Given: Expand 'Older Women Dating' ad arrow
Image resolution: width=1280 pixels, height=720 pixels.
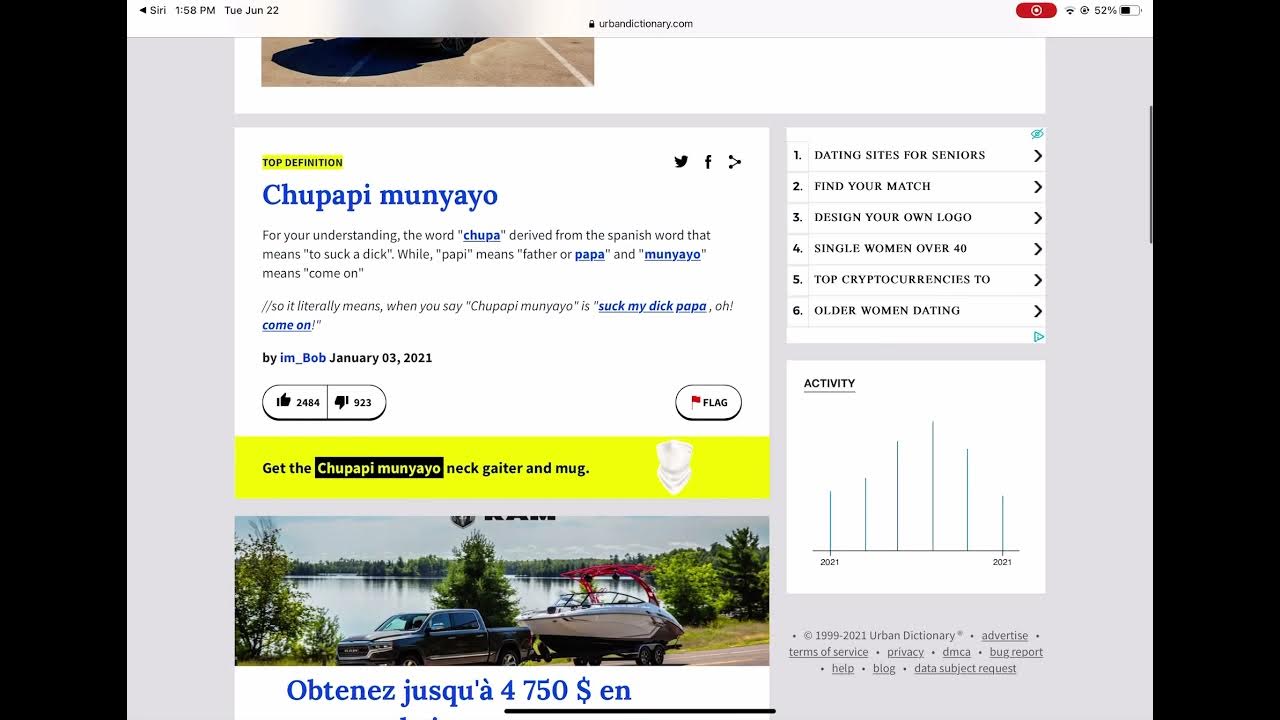Looking at the screenshot, I should (1037, 311).
